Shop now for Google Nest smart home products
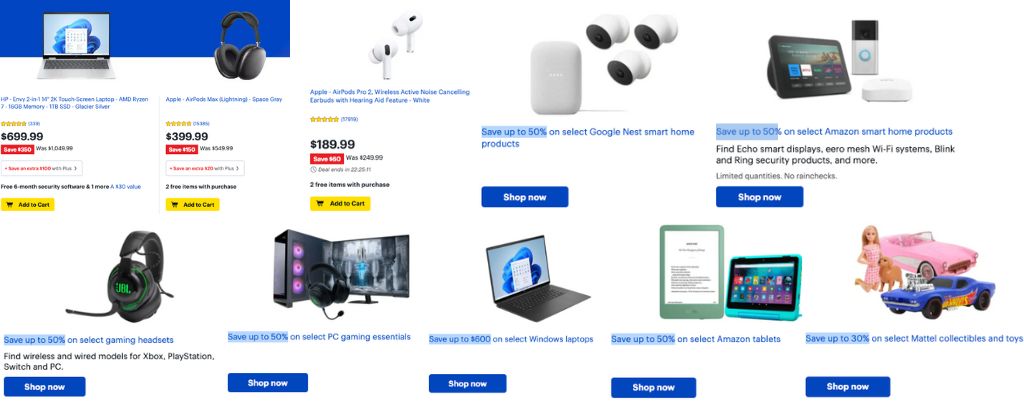 tap(524, 197)
